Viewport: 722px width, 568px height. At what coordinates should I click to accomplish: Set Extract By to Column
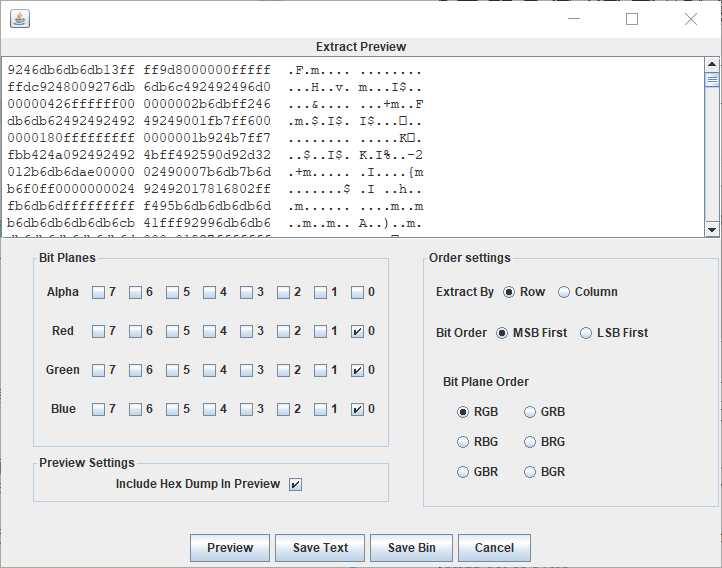(564, 292)
